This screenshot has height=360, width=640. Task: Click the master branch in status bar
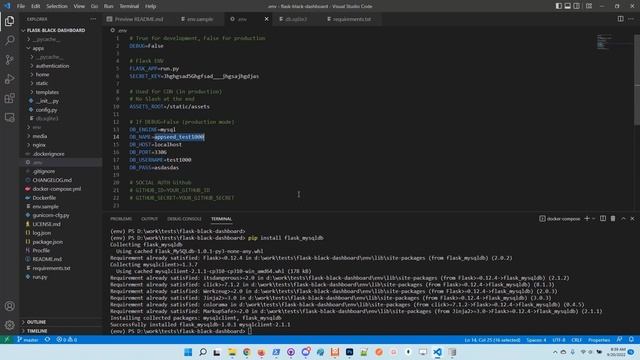tap(28, 340)
